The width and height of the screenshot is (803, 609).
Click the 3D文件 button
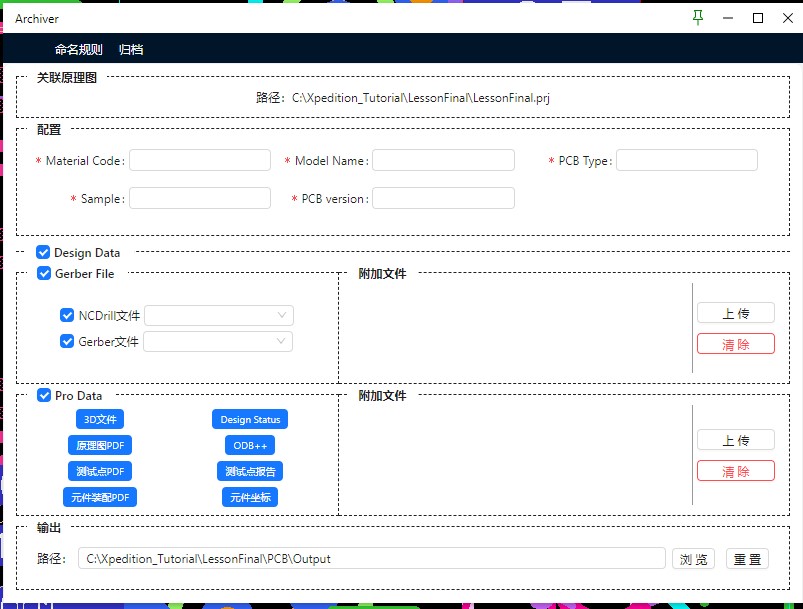coord(99,419)
